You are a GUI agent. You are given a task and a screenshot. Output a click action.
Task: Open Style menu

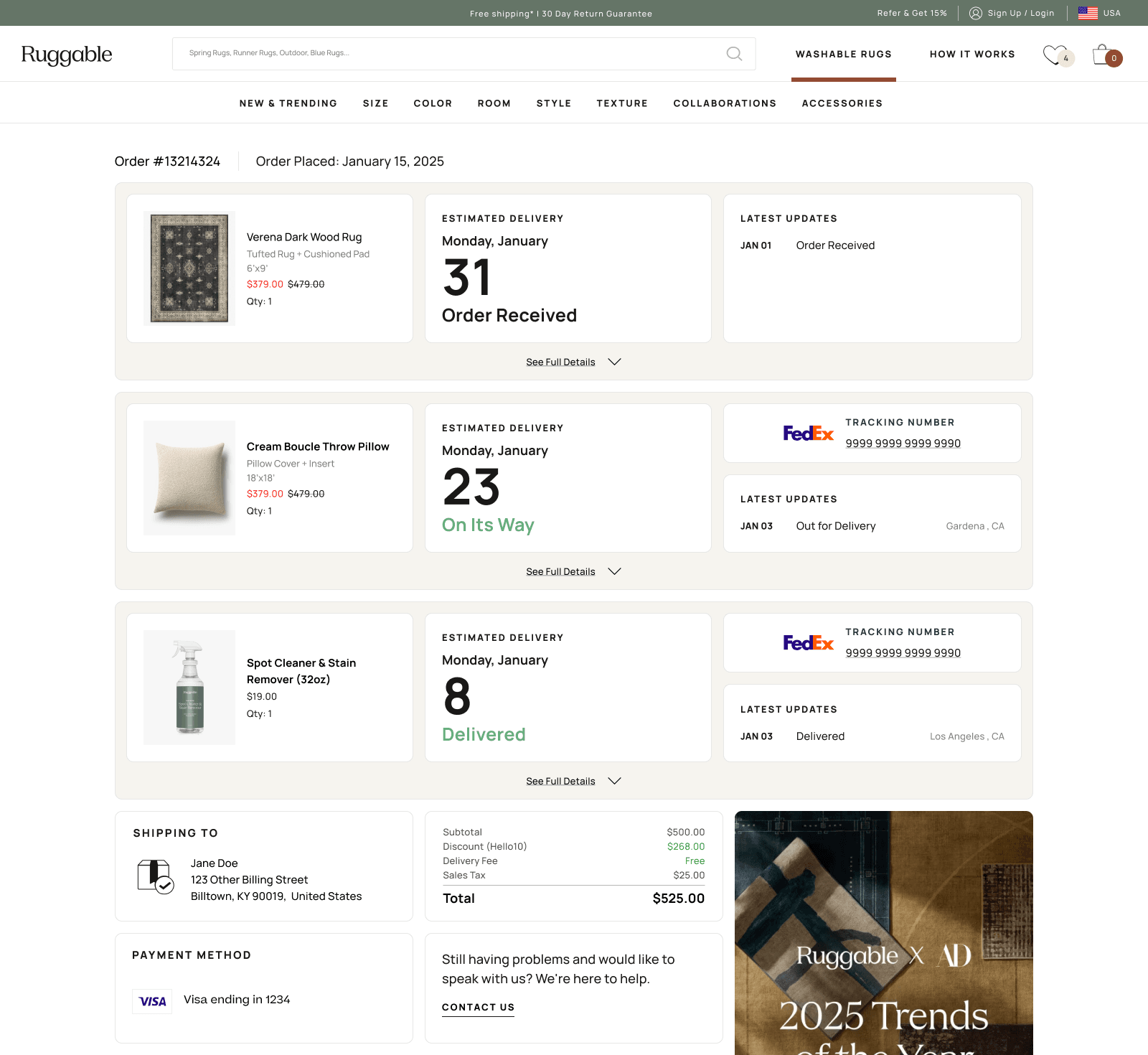click(x=554, y=103)
